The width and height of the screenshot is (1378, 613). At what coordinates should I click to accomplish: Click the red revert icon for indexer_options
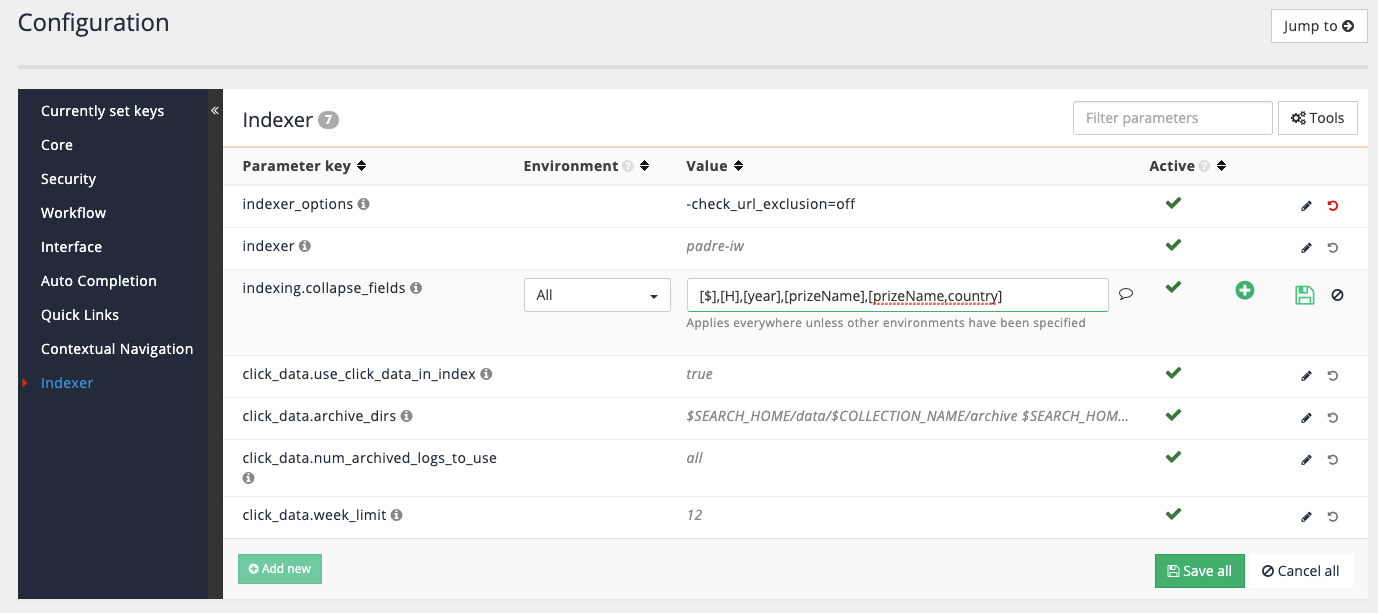(1333, 205)
